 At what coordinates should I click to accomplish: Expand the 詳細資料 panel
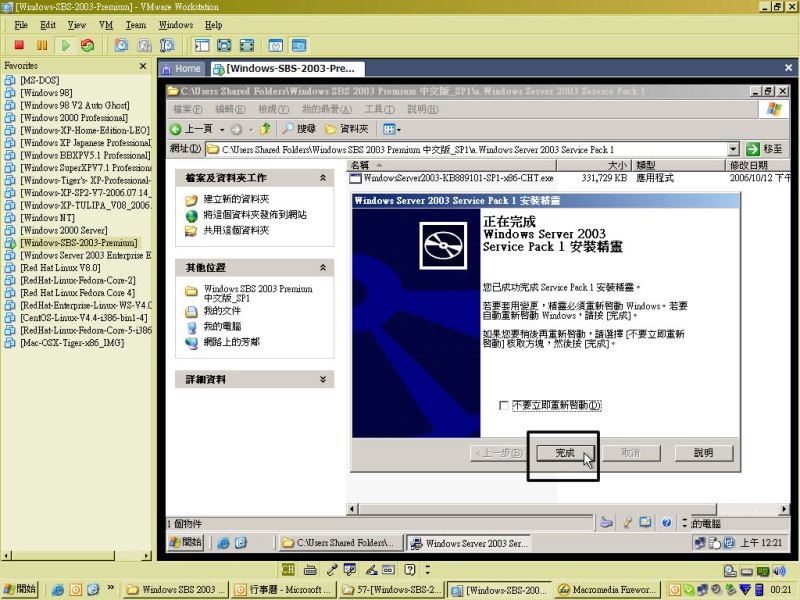322,379
